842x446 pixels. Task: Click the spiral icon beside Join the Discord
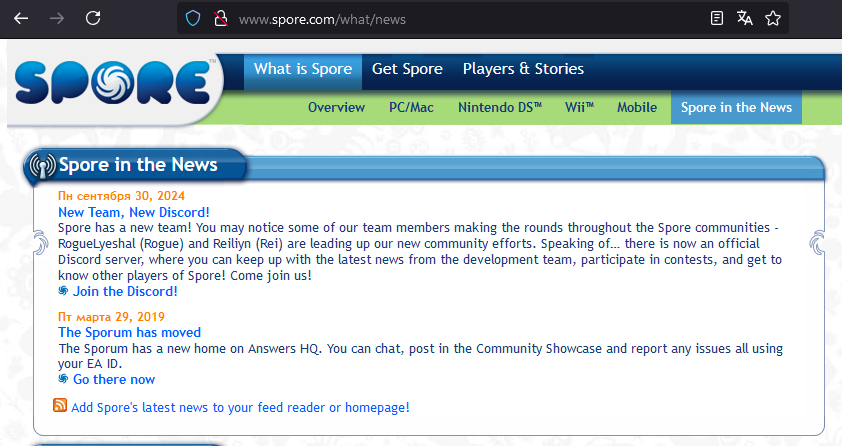pyautogui.click(x=63, y=290)
